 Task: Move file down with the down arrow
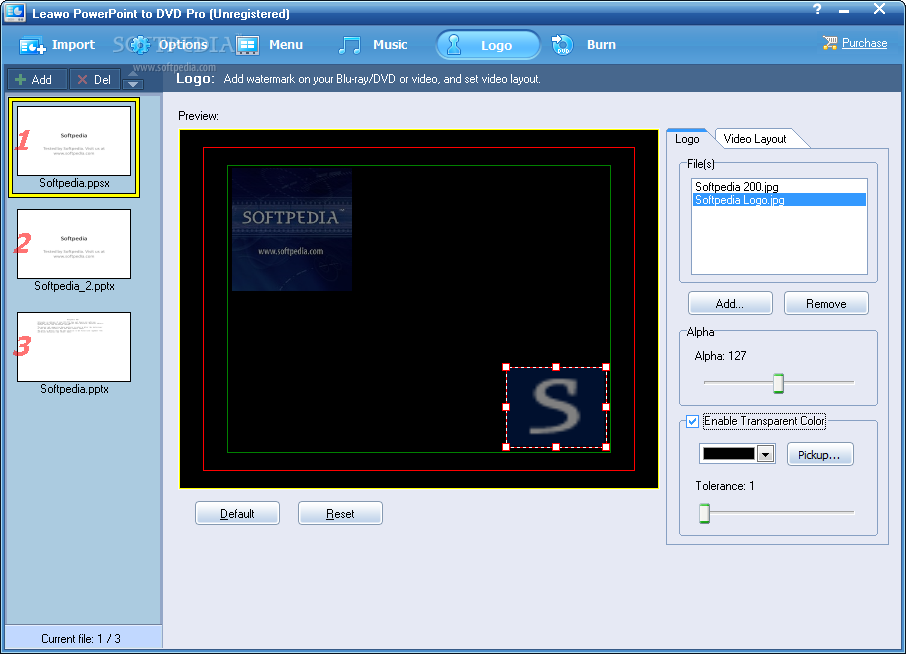[x=133, y=84]
